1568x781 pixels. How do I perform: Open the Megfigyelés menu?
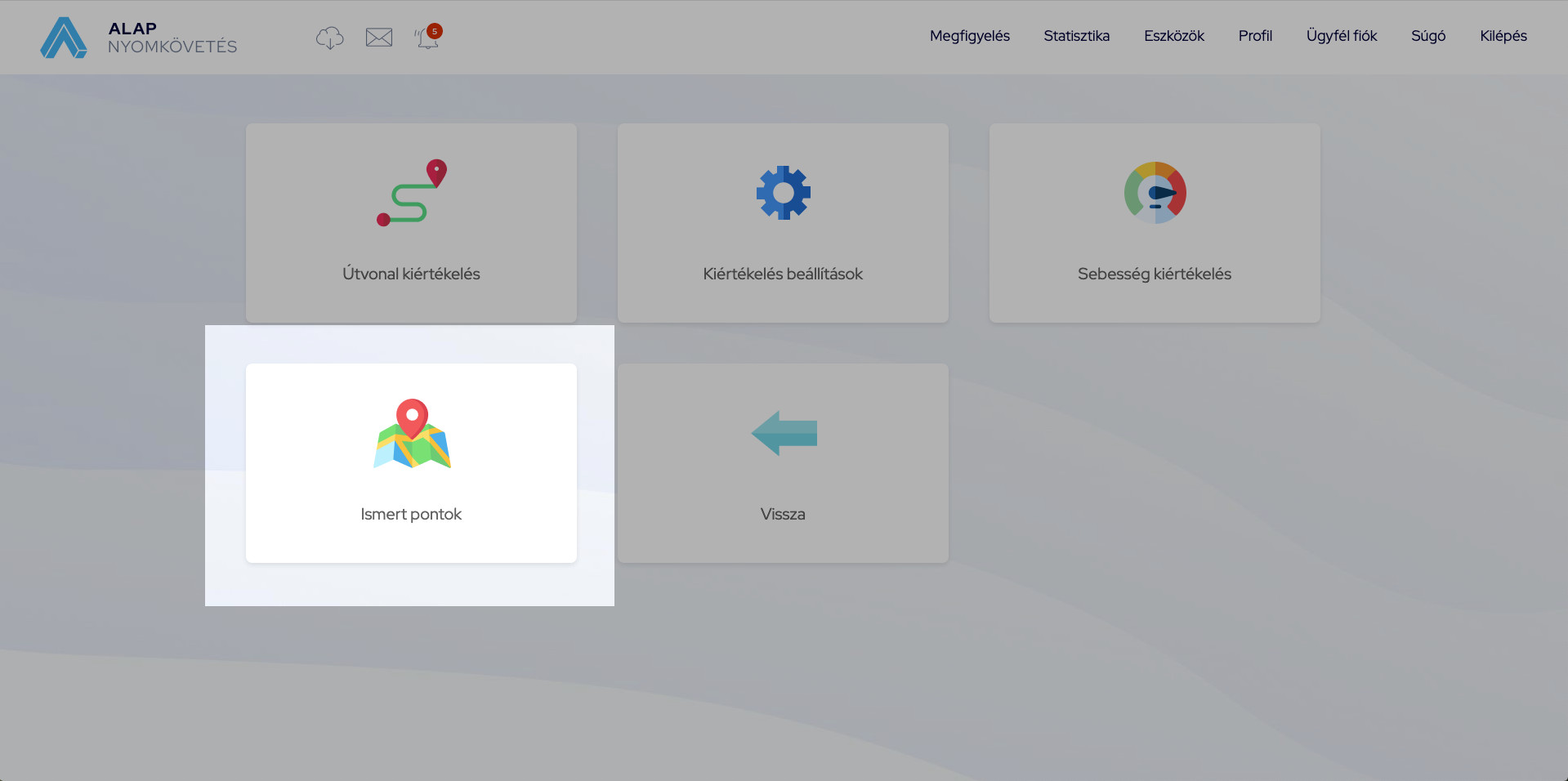[x=969, y=36]
